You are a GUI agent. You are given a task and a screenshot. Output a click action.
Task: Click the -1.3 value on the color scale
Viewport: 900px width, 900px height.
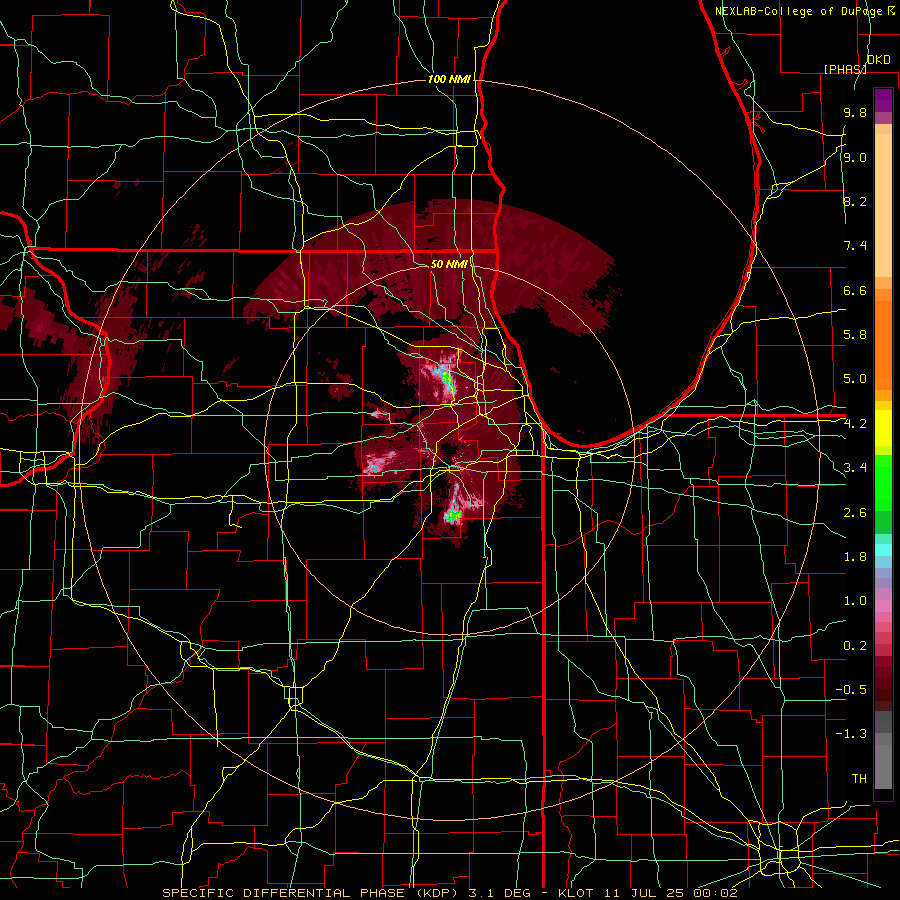pos(851,734)
